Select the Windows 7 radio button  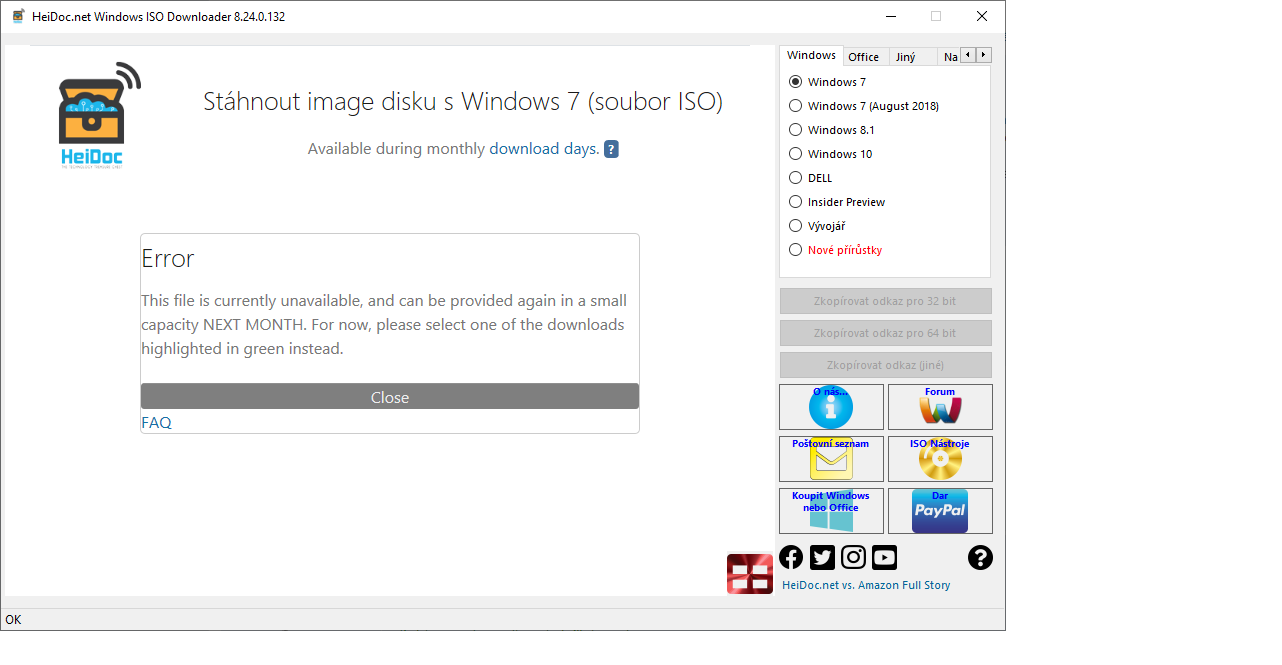(827, 82)
